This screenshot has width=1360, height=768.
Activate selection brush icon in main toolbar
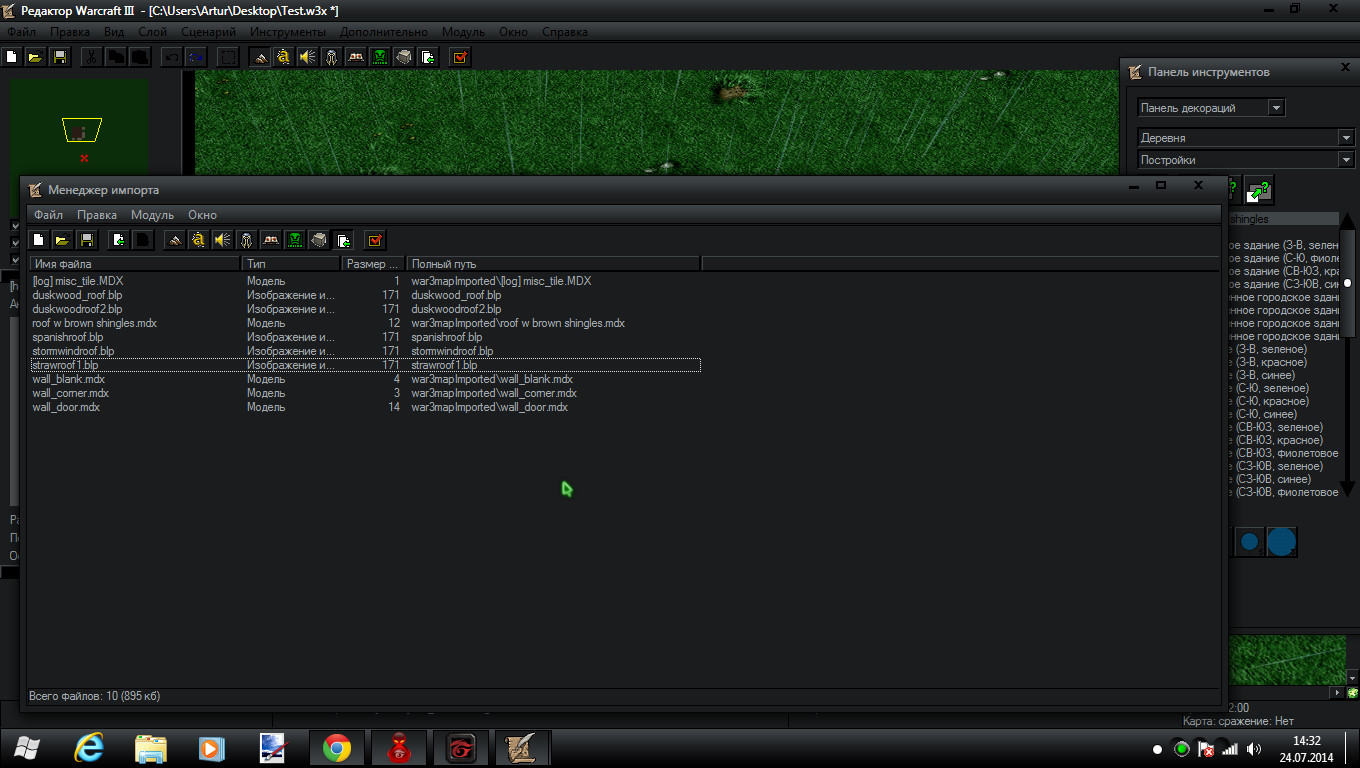(x=229, y=57)
